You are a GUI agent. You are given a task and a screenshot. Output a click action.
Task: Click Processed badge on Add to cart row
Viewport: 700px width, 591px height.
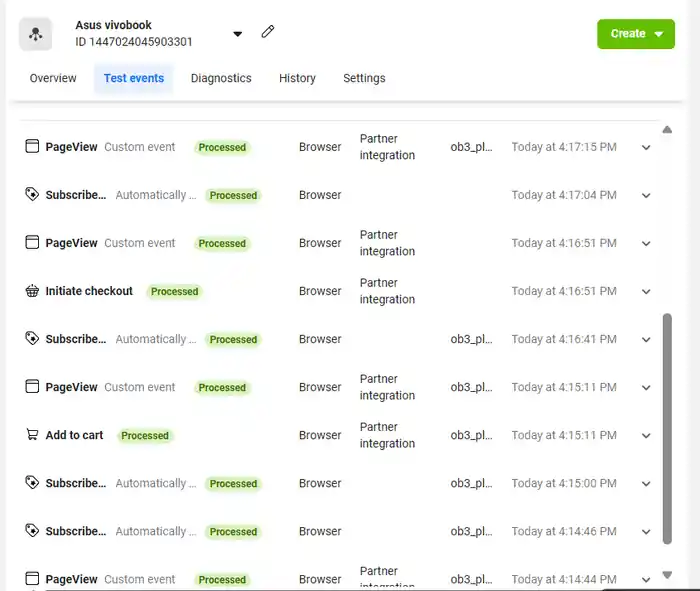[145, 436]
